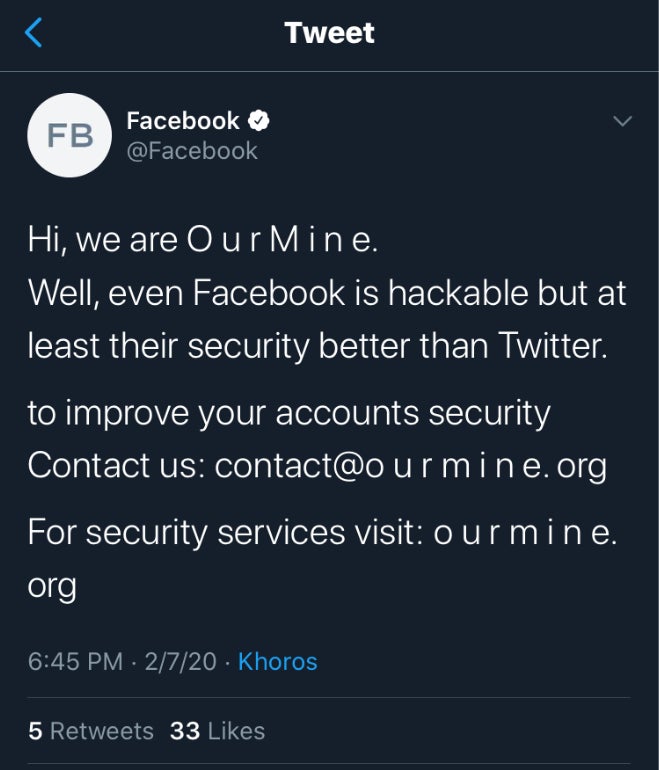Tap the blue back arrow
Image resolution: width=659 pixels, height=770 pixels.
coord(34,33)
